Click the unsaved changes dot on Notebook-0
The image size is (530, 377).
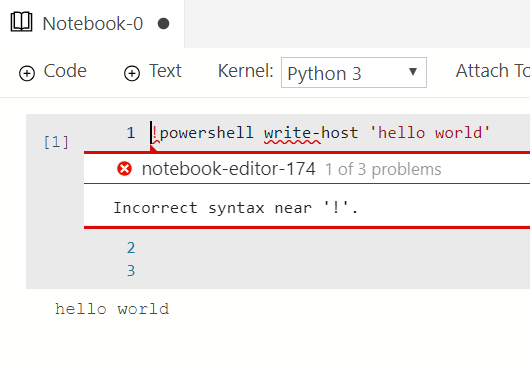(x=164, y=24)
